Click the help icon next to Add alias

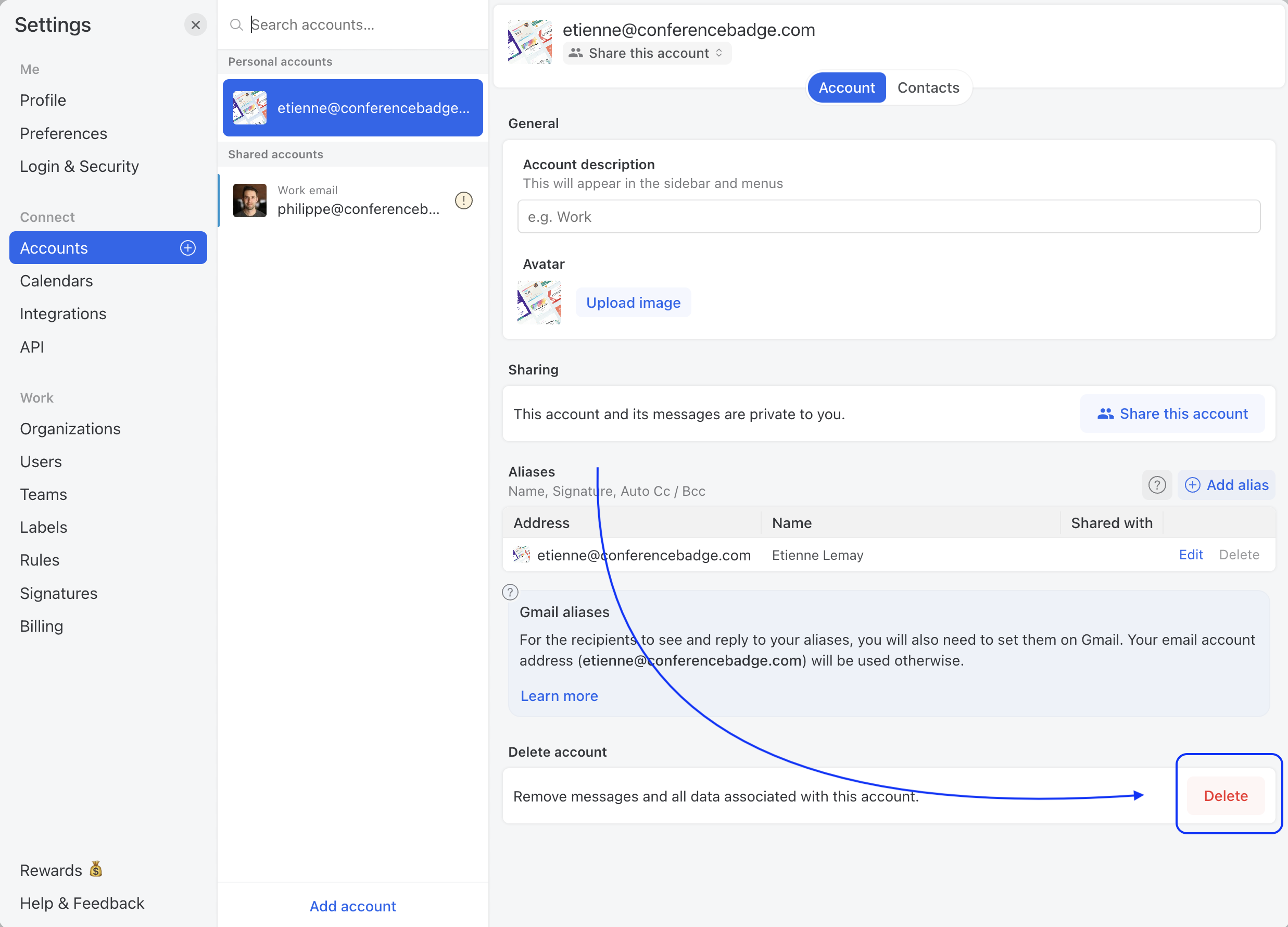pyautogui.click(x=1156, y=485)
